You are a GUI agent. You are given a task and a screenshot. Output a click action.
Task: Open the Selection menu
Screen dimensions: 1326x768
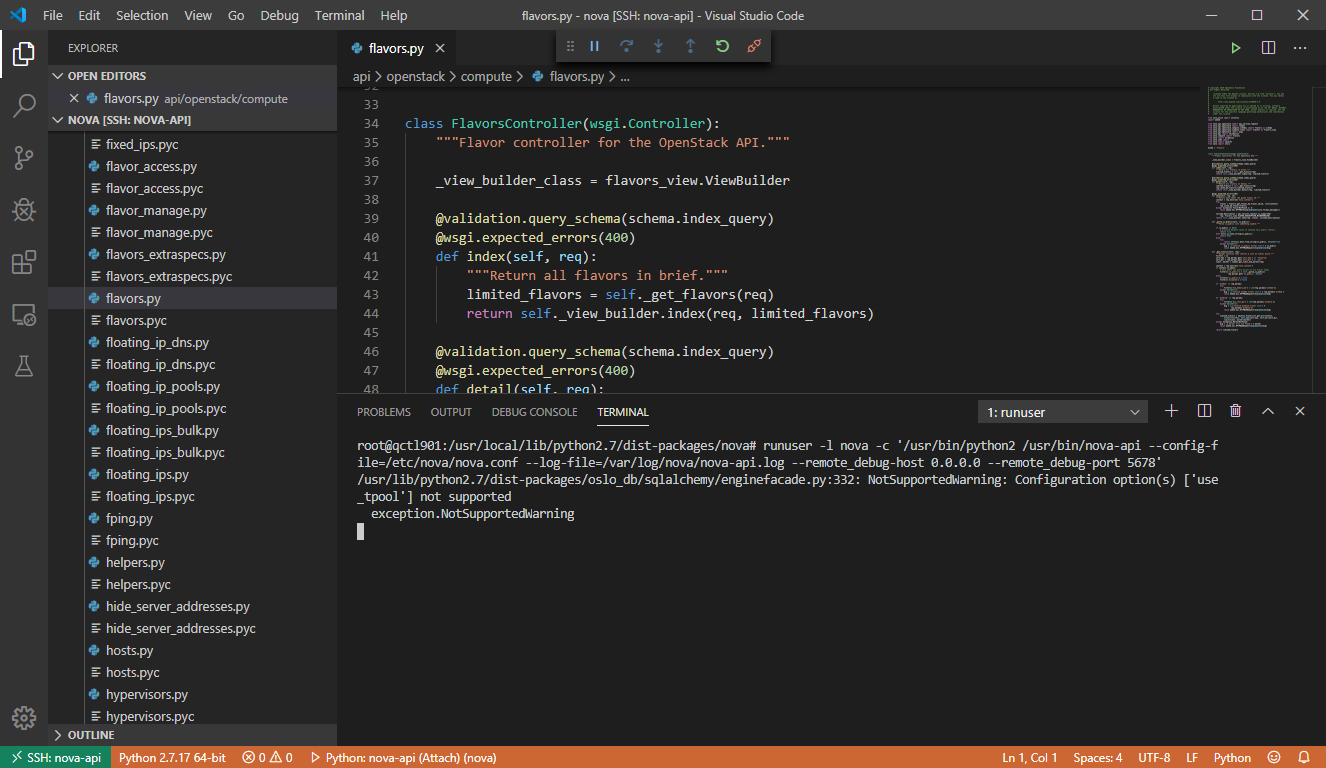tap(142, 16)
